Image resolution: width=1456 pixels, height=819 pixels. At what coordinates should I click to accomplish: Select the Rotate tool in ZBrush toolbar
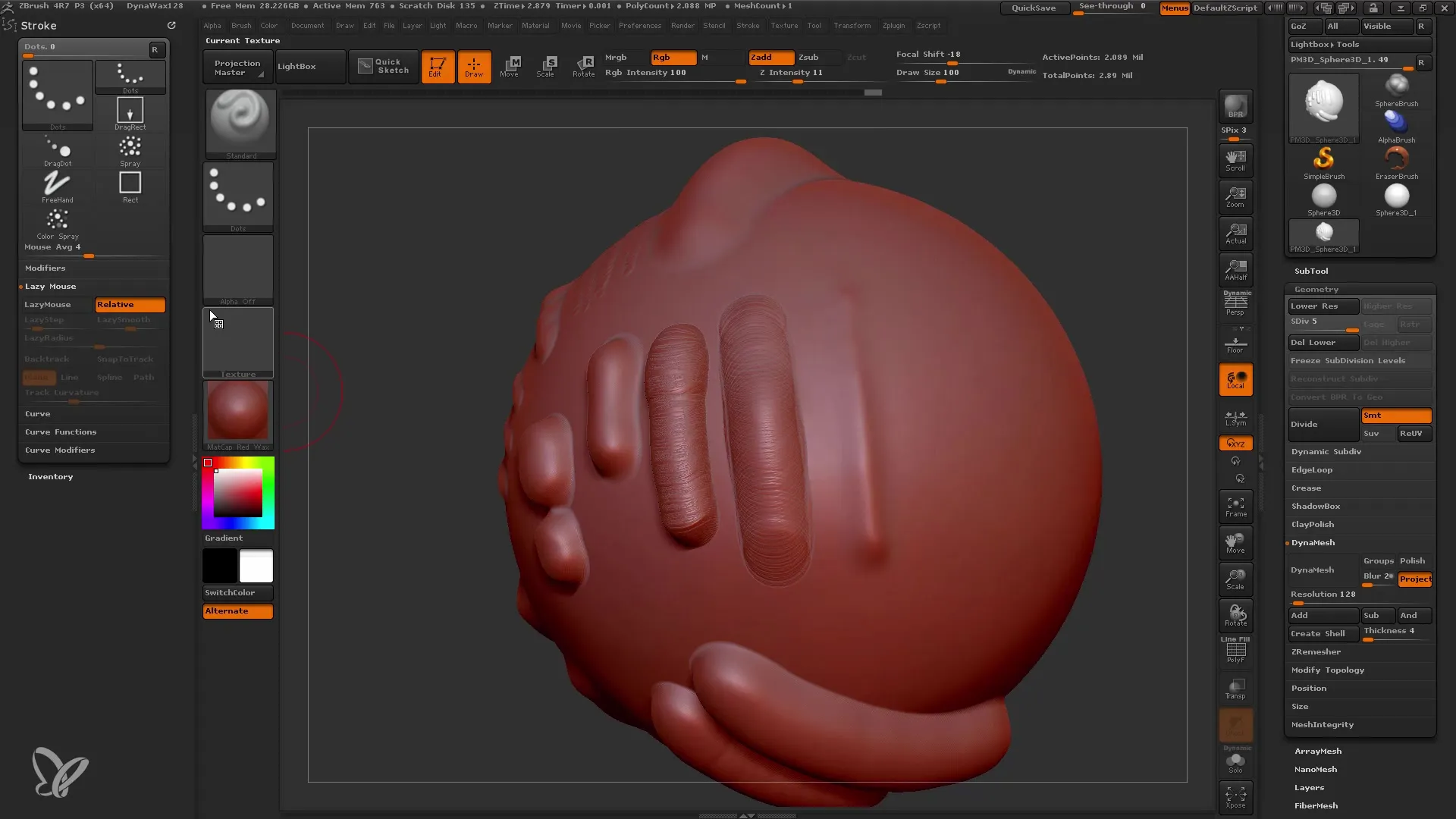coord(585,65)
